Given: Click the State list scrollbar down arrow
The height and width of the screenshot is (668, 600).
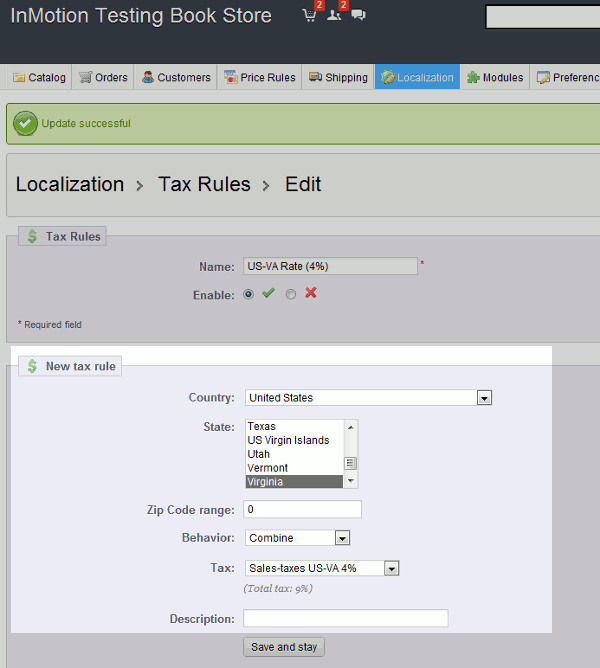Looking at the screenshot, I should [351, 481].
